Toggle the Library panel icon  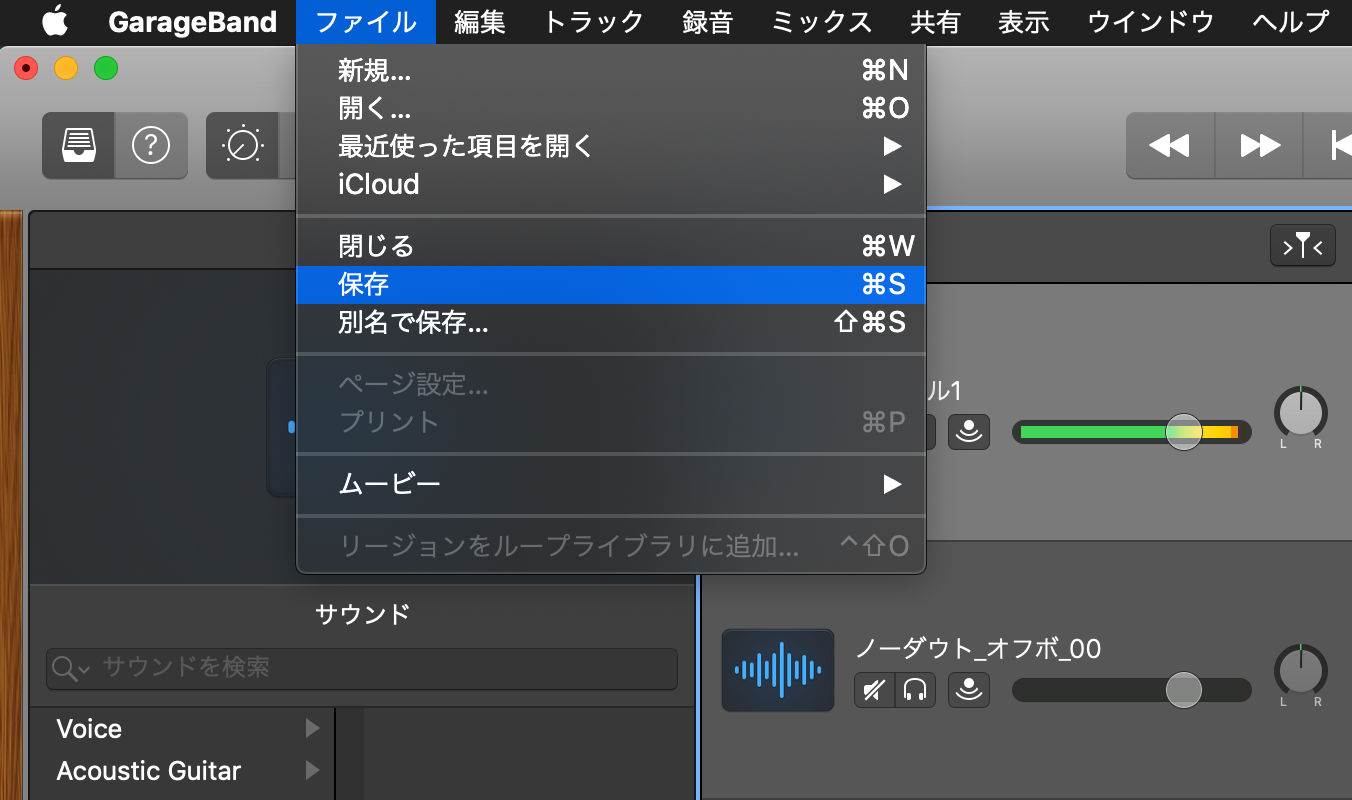[x=78, y=146]
